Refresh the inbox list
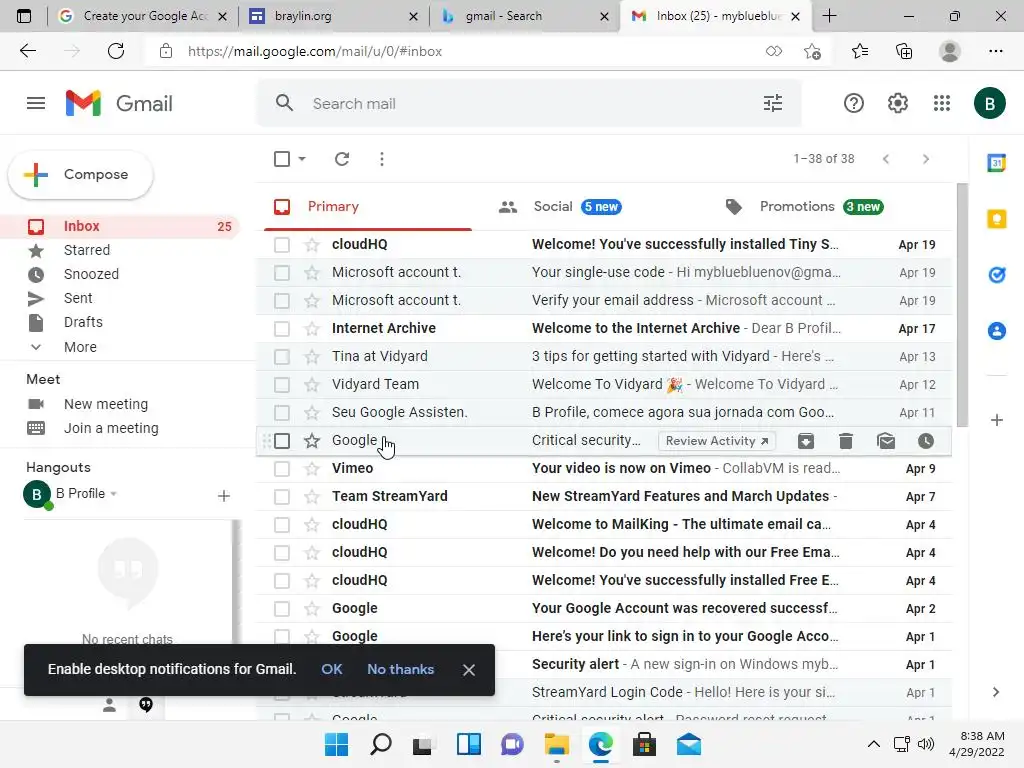This screenshot has height=768, width=1024. [342, 159]
